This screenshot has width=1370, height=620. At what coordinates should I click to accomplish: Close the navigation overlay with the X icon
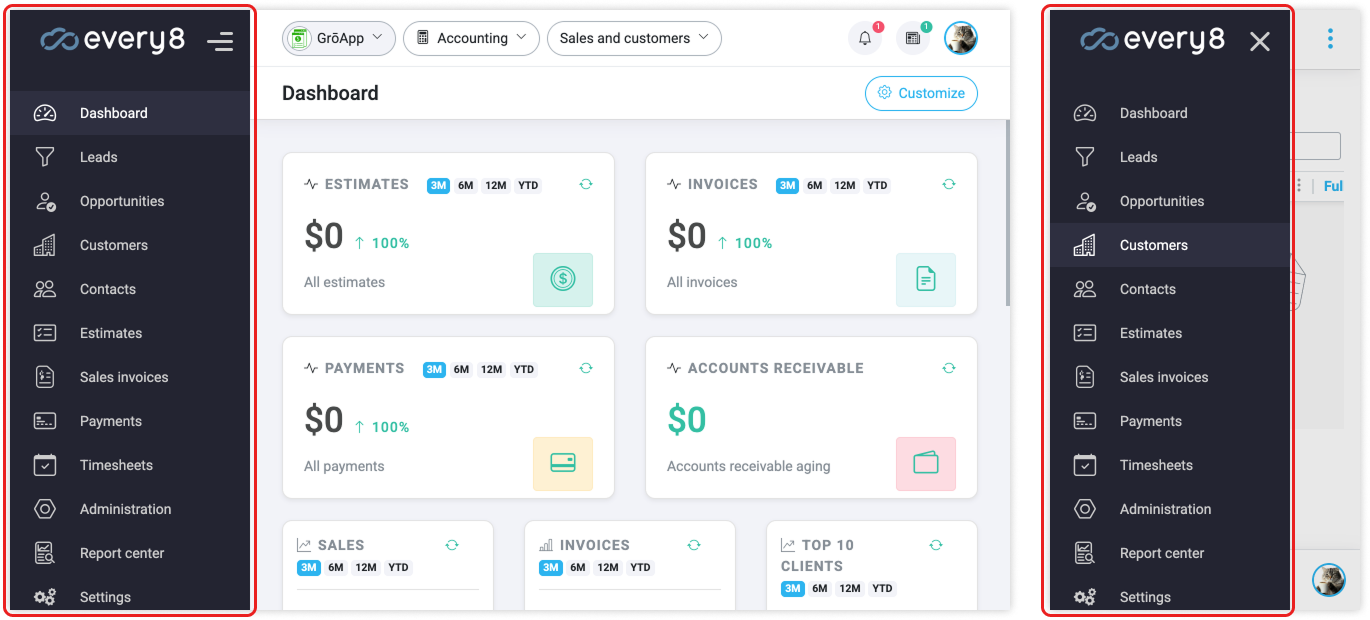[x=1260, y=41]
